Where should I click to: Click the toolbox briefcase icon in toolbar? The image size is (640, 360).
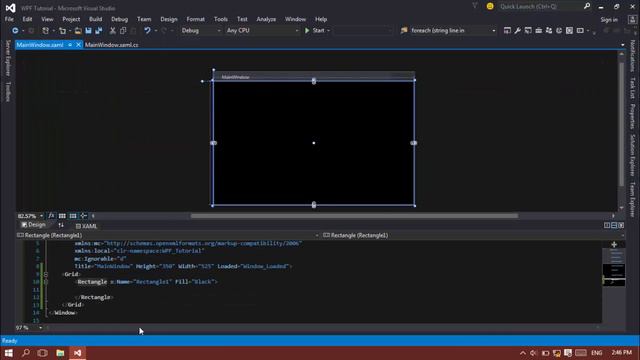click(x=538, y=31)
